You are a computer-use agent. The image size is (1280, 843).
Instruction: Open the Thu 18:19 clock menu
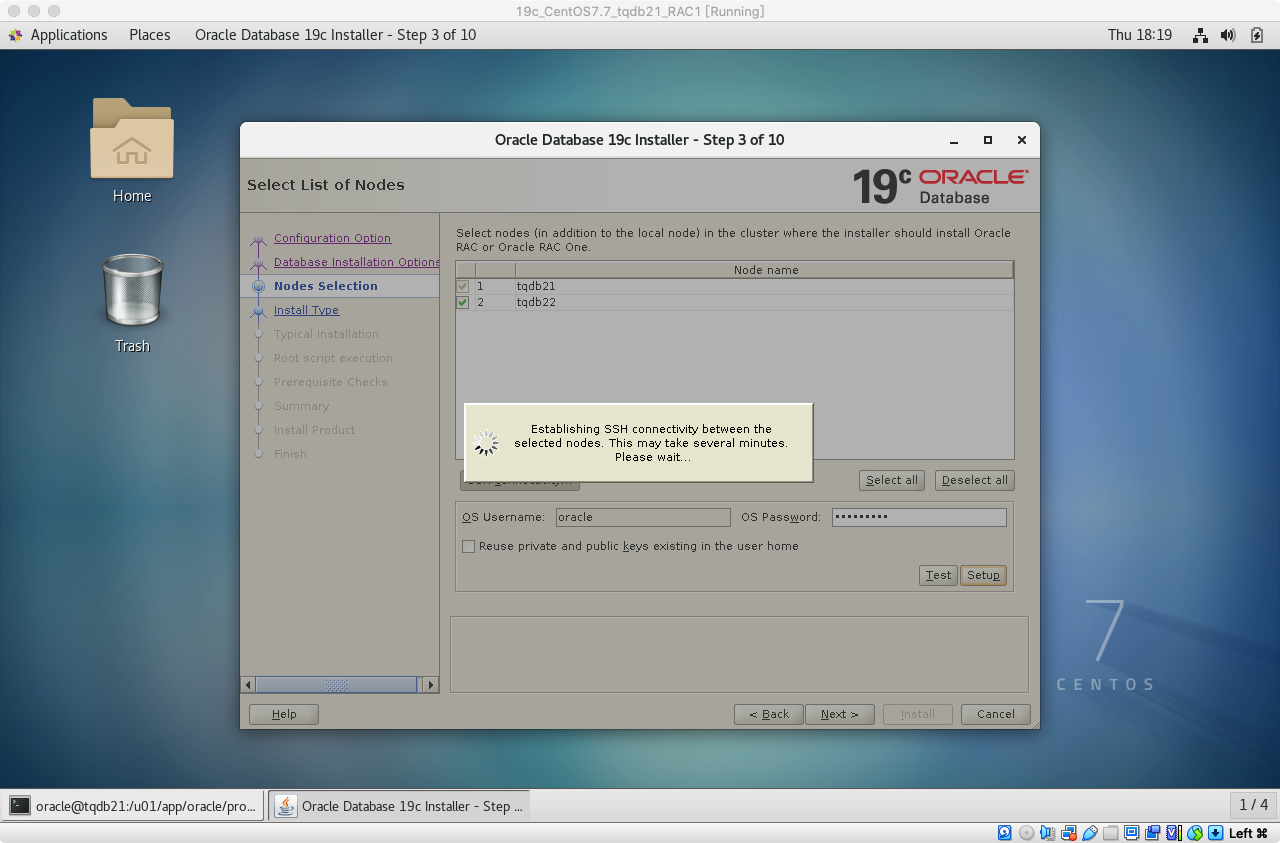point(1139,35)
